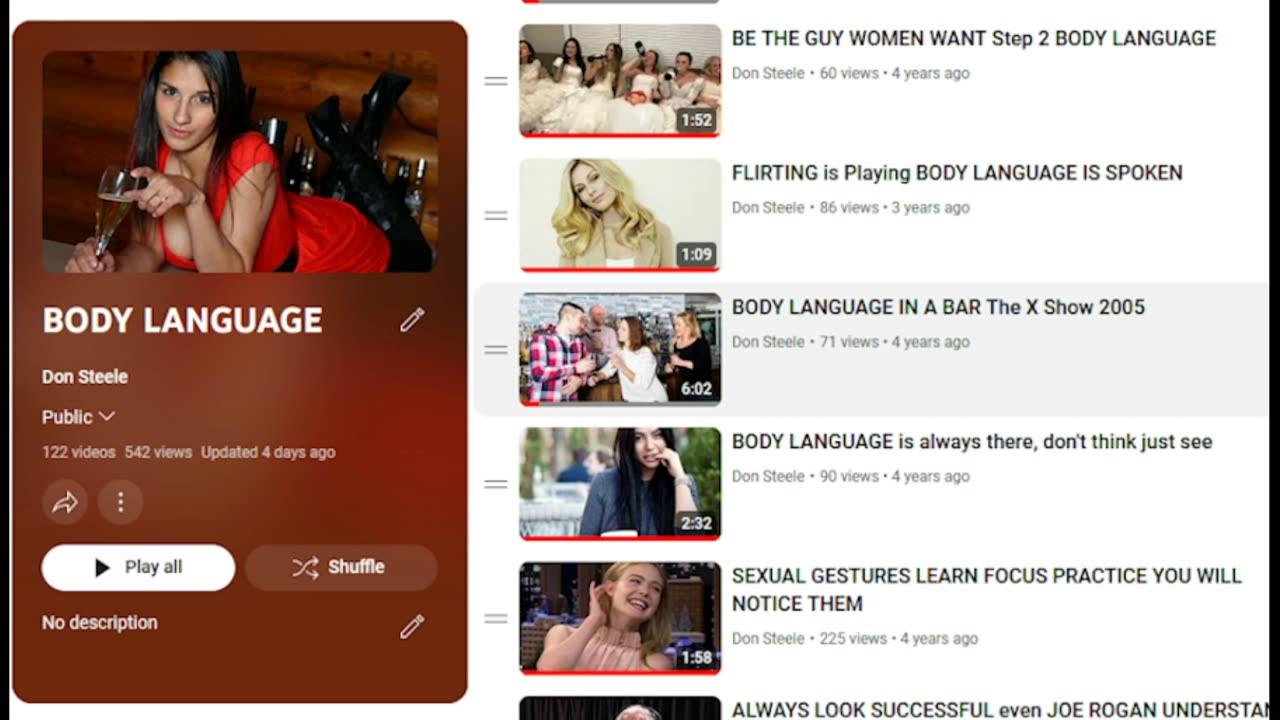The image size is (1280, 720).
Task: Open FLIRTING is Playing BODY LANGUAGE IS SPOKEN
Action: [x=957, y=173]
